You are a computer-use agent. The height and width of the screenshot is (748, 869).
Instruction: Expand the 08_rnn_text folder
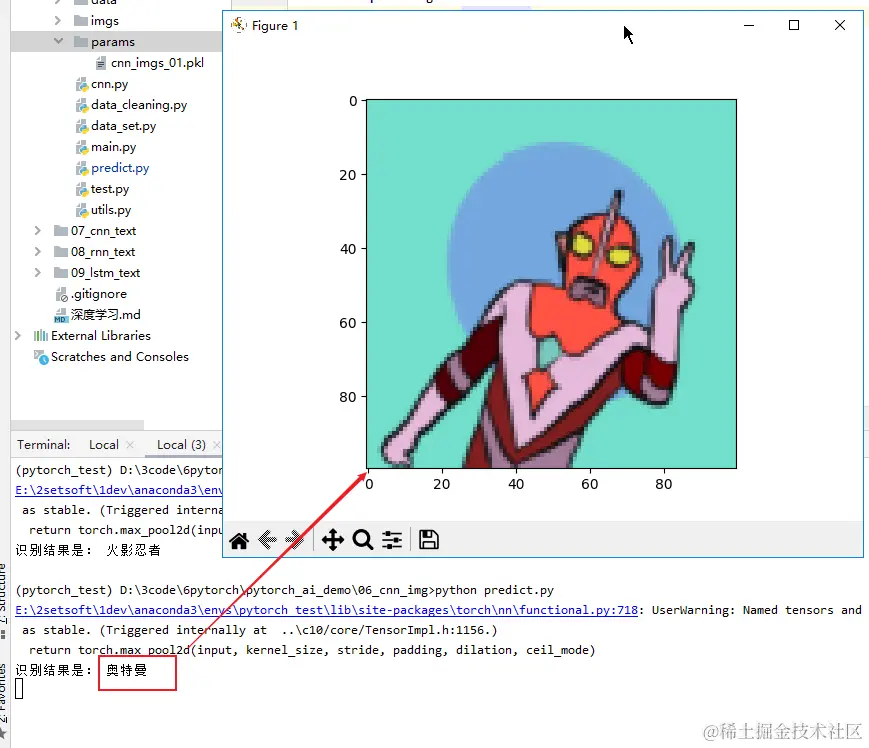click(38, 252)
